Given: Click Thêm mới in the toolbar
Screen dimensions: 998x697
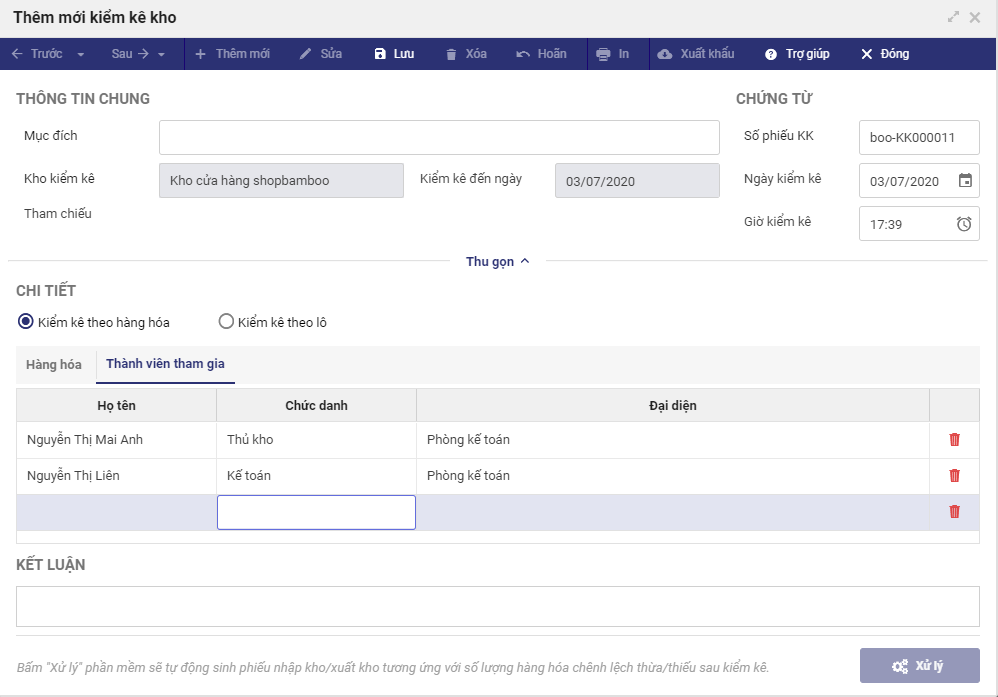Looking at the screenshot, I should [232, 54].
